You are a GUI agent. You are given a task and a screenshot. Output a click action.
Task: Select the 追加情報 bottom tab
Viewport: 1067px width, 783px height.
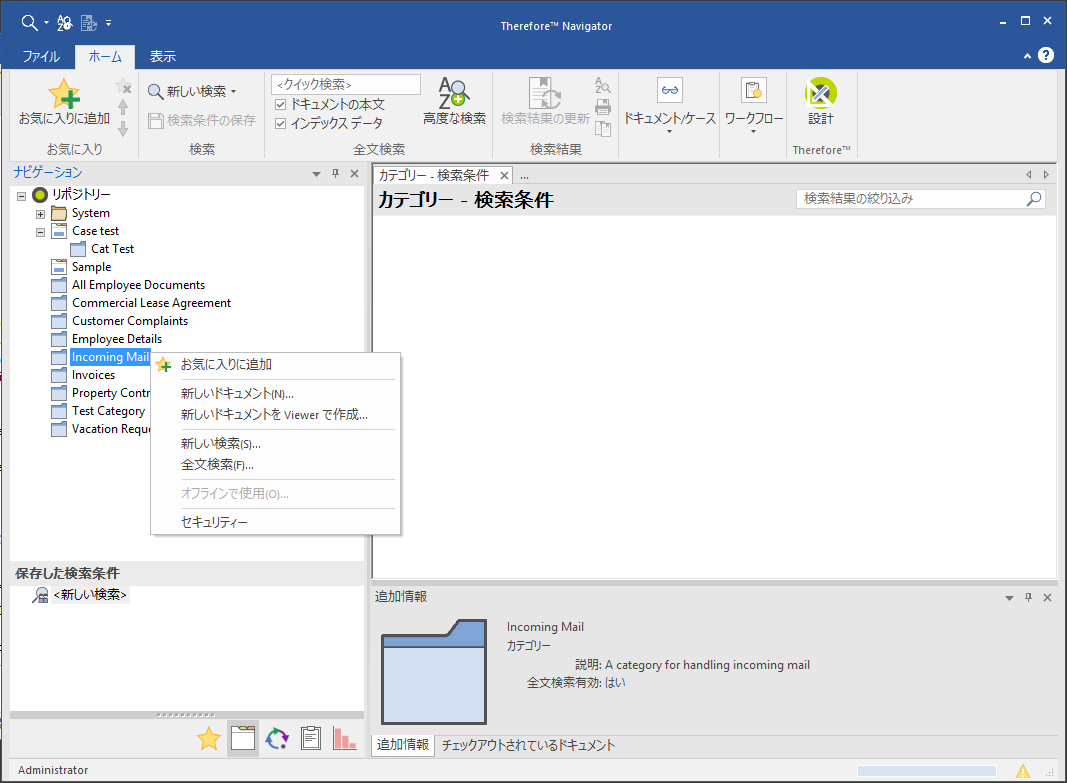tap(403, 745)
